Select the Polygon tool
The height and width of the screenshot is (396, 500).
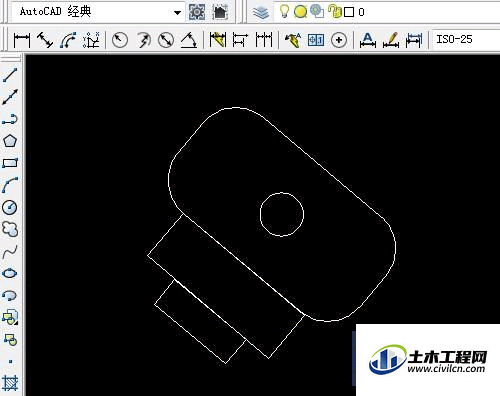point(10,141)
